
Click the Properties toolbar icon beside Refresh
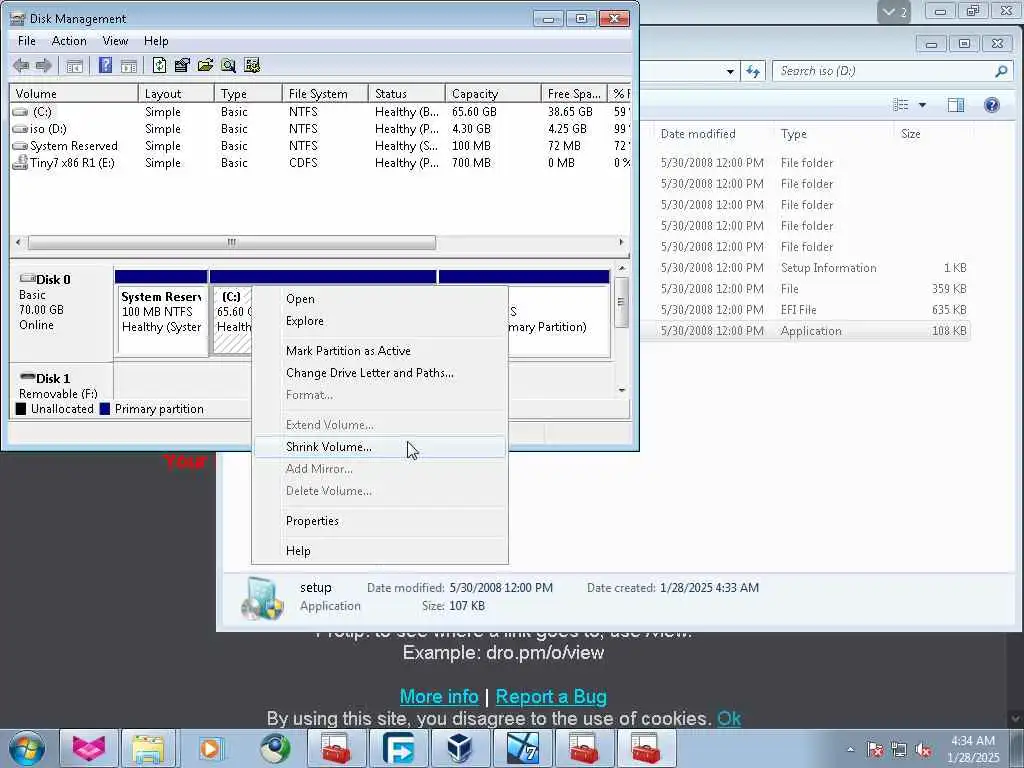(182, 65)
